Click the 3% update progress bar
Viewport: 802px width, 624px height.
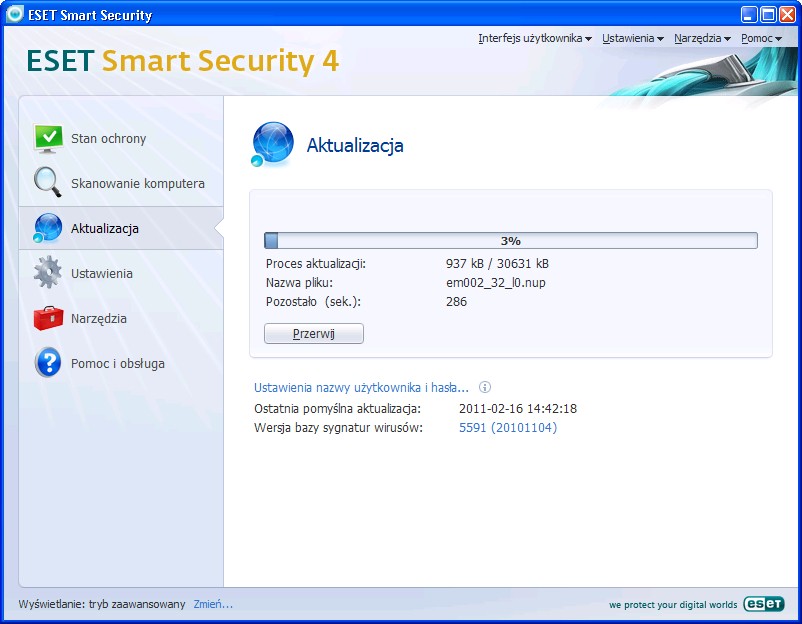click(x=510, y=240)
